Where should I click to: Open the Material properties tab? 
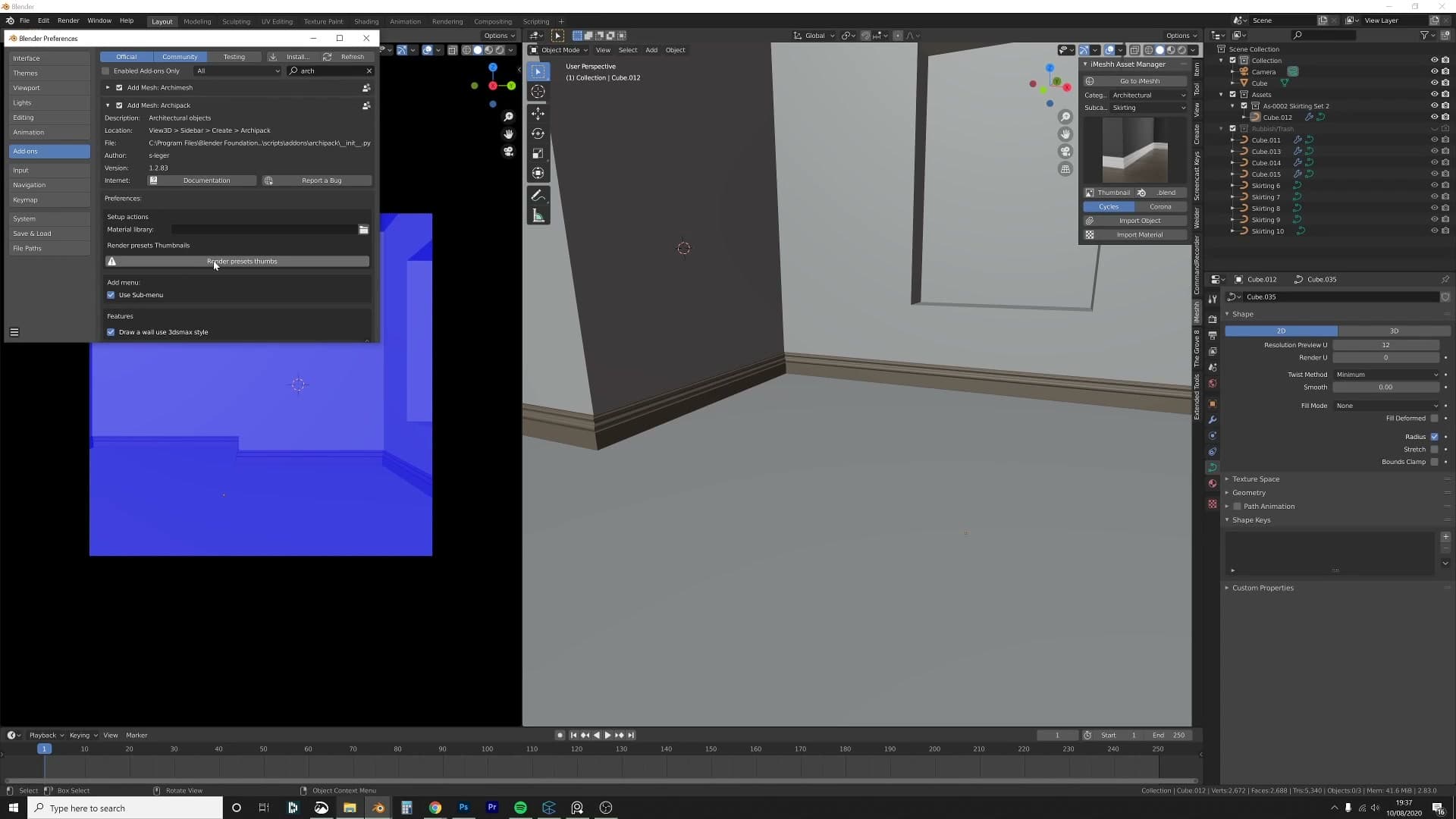[x=1213, y=484]
